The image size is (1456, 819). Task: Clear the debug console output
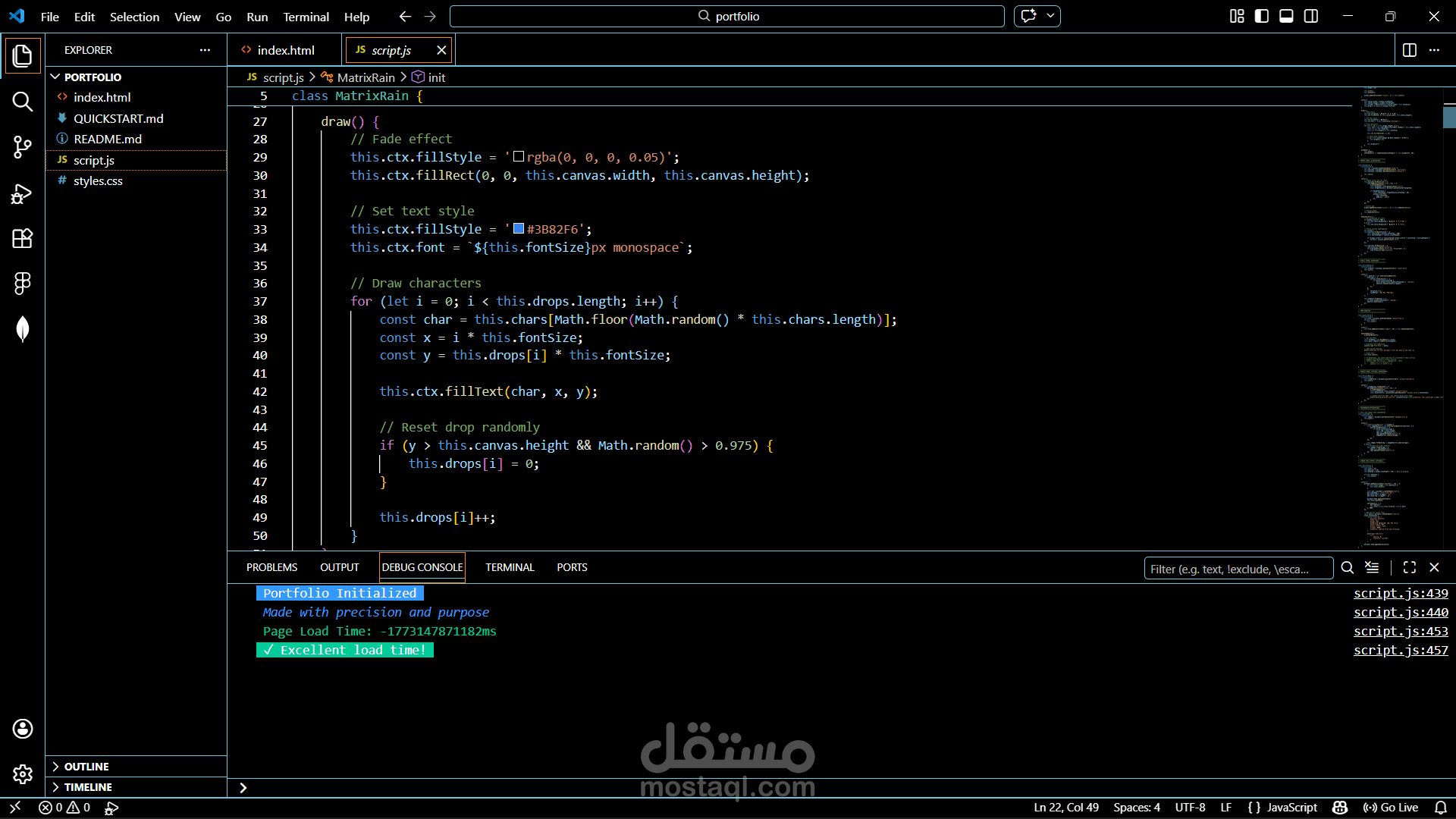1372,567
